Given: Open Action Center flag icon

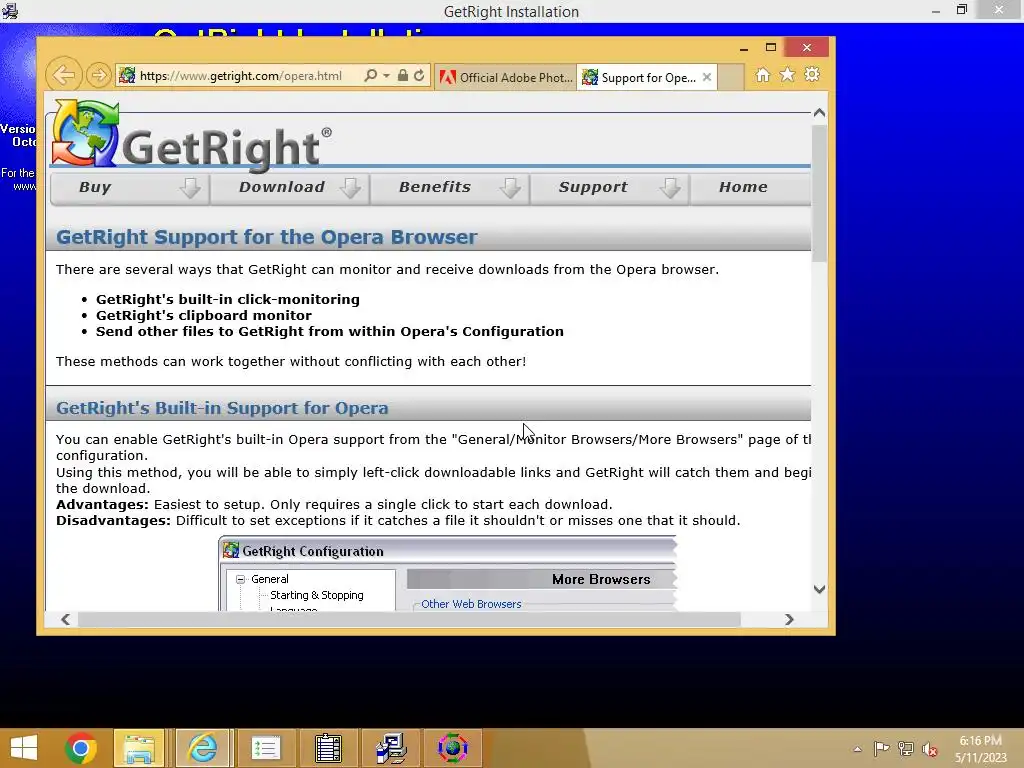Looking at the screenshot, I should coord(881,749).
